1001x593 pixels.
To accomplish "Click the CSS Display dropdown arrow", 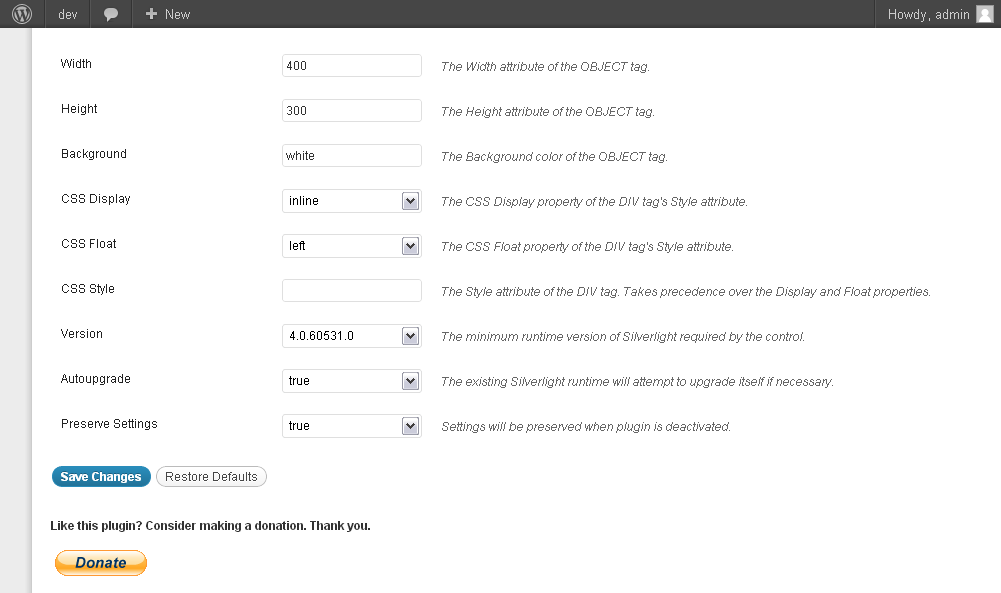I will tap(410, 201).
